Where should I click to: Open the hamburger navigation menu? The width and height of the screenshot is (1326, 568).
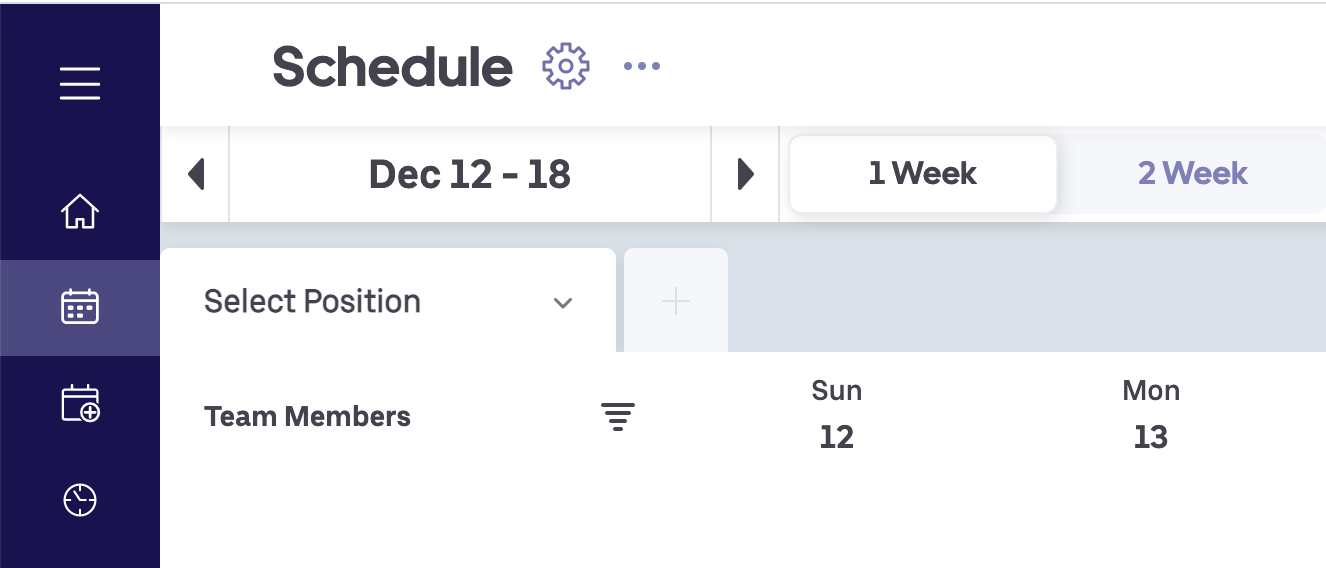80,83
